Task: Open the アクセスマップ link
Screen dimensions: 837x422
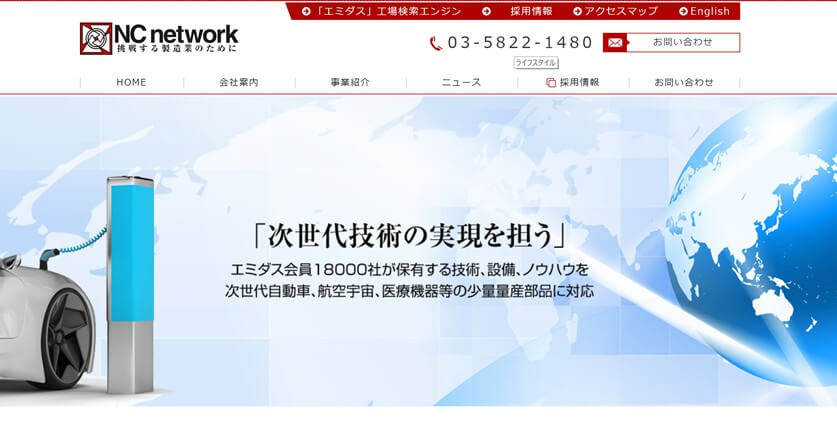Action: coord(620,11)
